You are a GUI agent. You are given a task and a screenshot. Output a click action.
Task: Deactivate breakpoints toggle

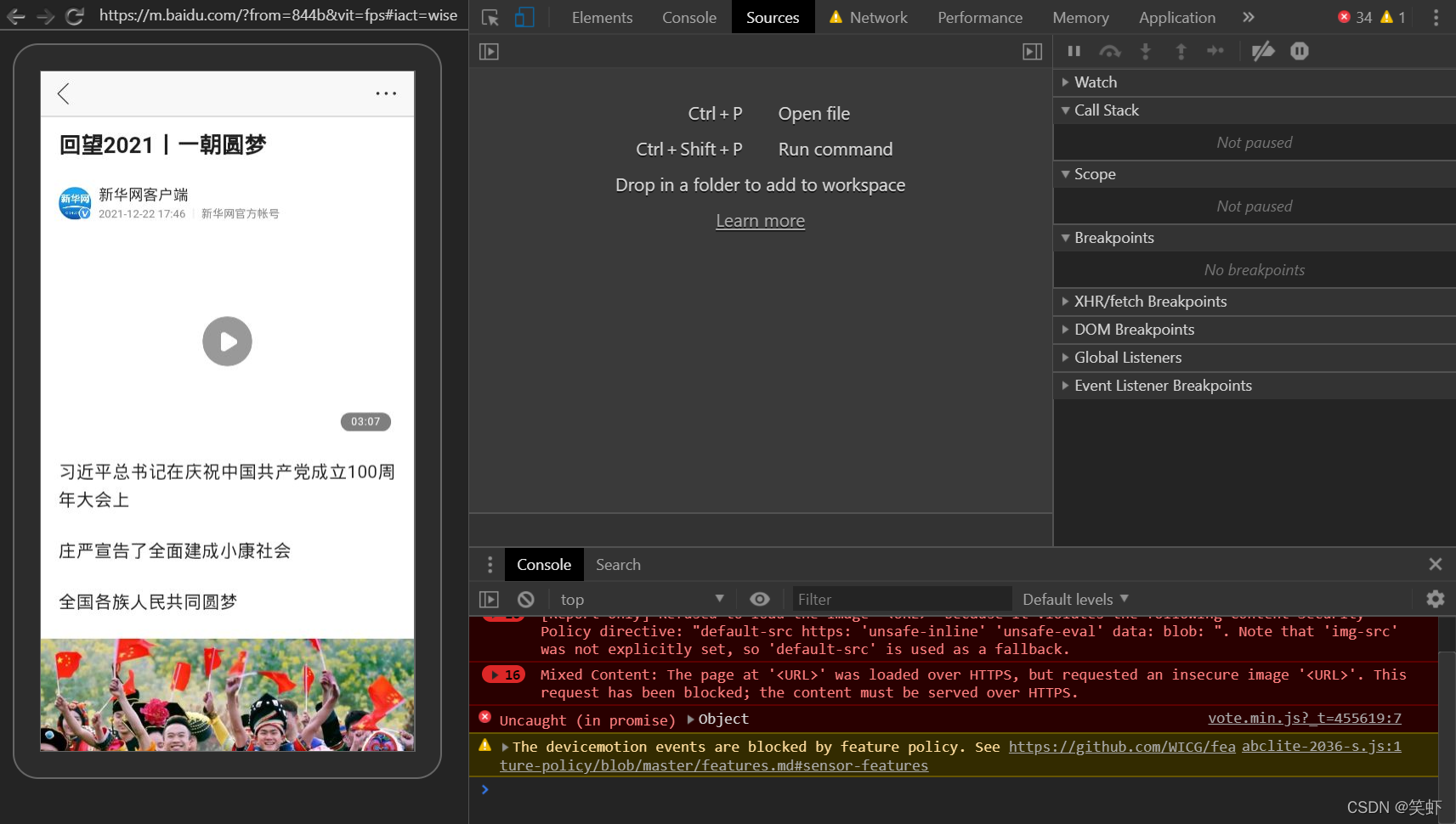click(1263, 51)
